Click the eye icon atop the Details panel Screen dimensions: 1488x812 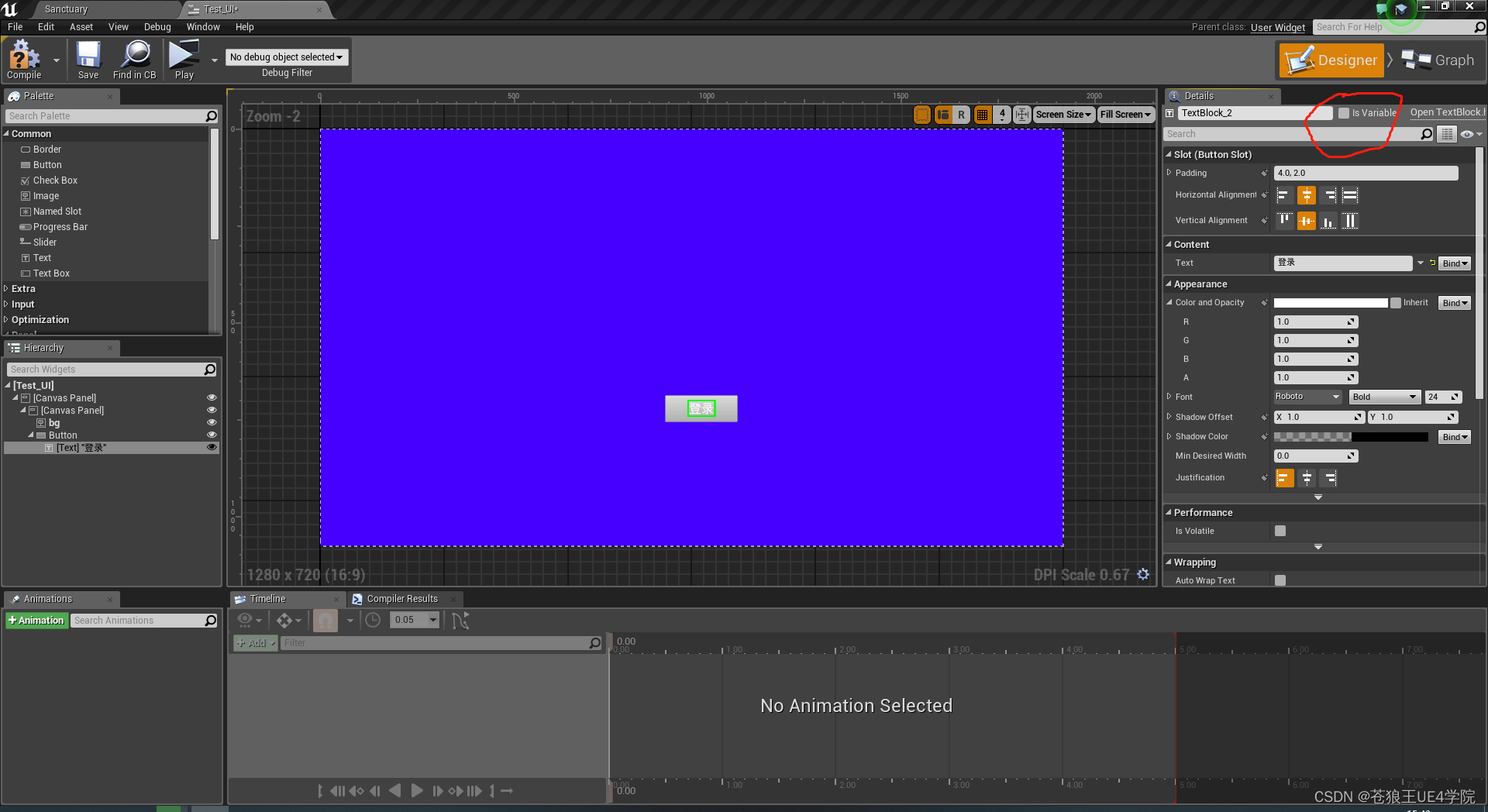(1467, 133)
